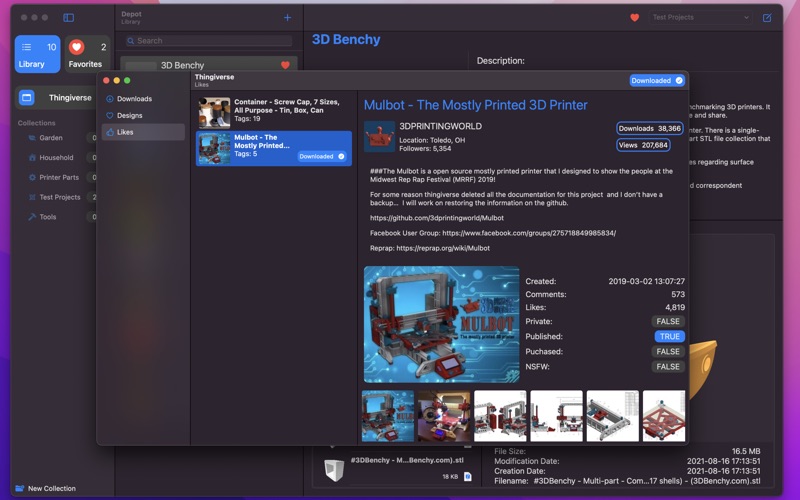Select Mulbot list item
Image resolution: width=800 pixels, height=500 pixels.
pyautogui.click(x=274, y=148)
